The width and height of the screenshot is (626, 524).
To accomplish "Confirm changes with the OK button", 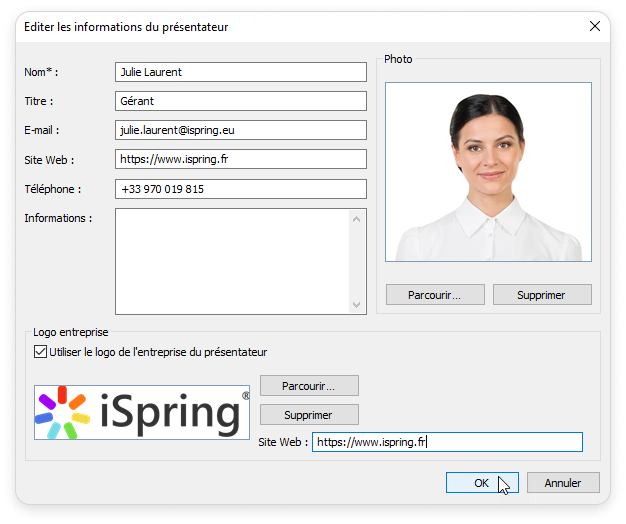I will 481,483.
